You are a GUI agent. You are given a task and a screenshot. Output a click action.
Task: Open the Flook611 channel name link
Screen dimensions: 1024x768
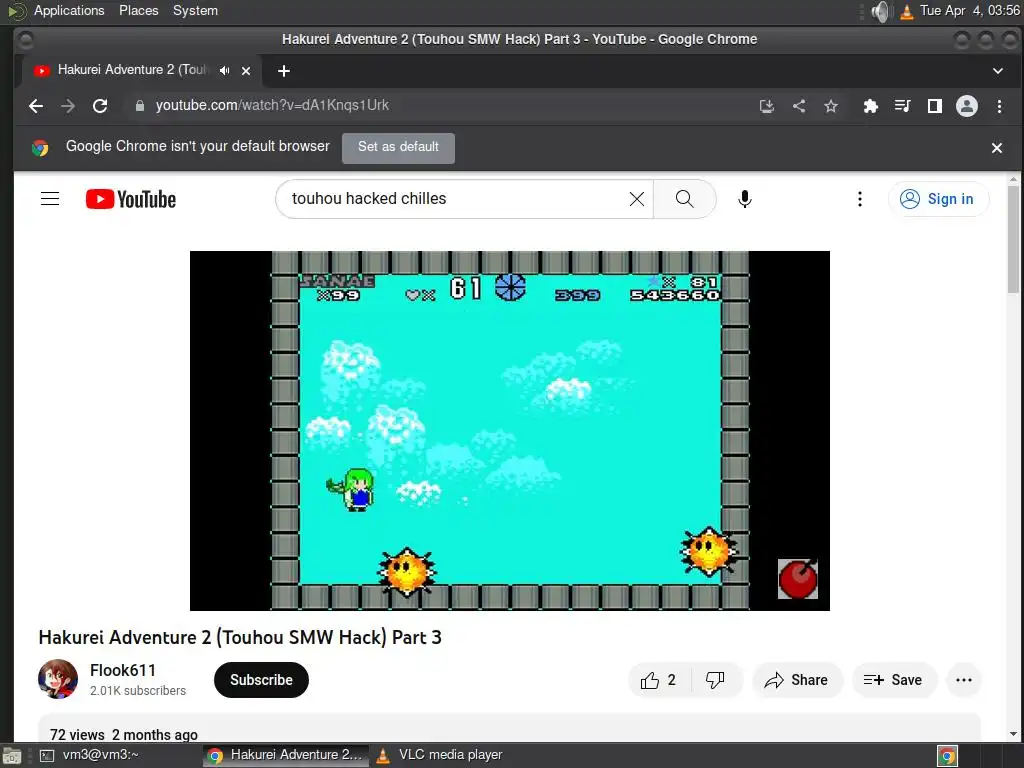tap(123, 670)
